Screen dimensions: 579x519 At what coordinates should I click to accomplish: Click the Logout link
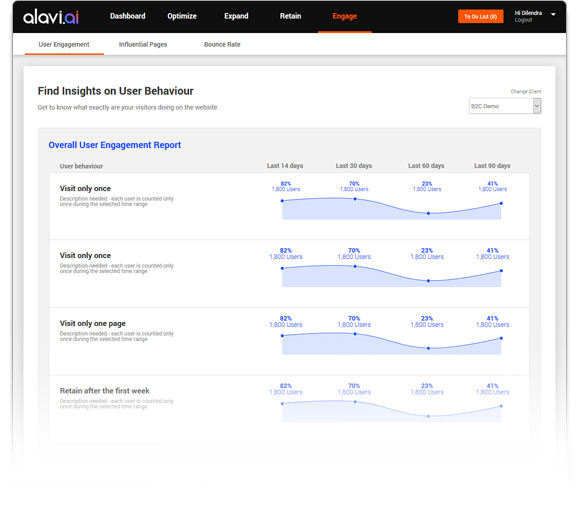coord(523,20)
